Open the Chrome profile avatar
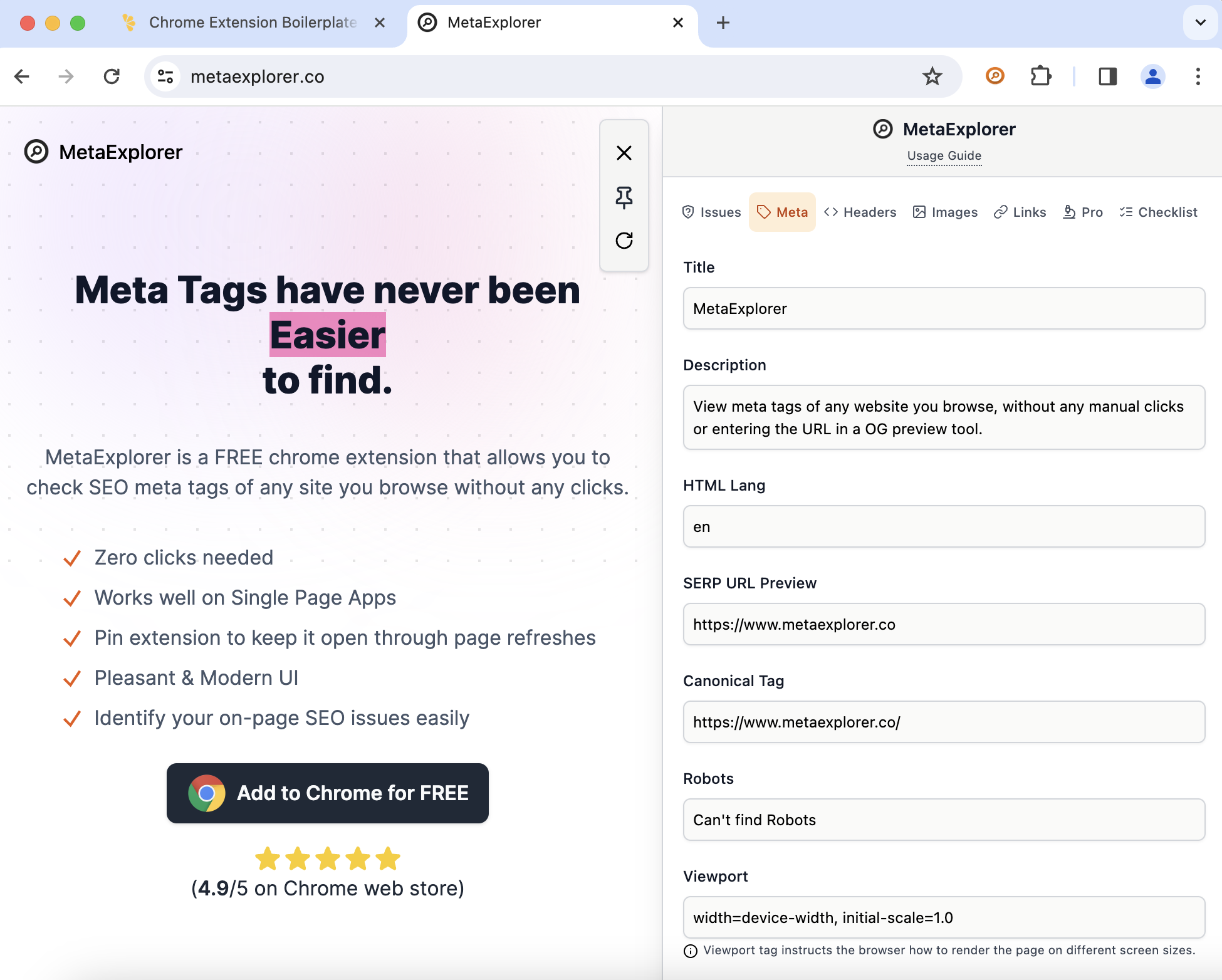This screenshot has height=980, width=1222. [1152, 76]
